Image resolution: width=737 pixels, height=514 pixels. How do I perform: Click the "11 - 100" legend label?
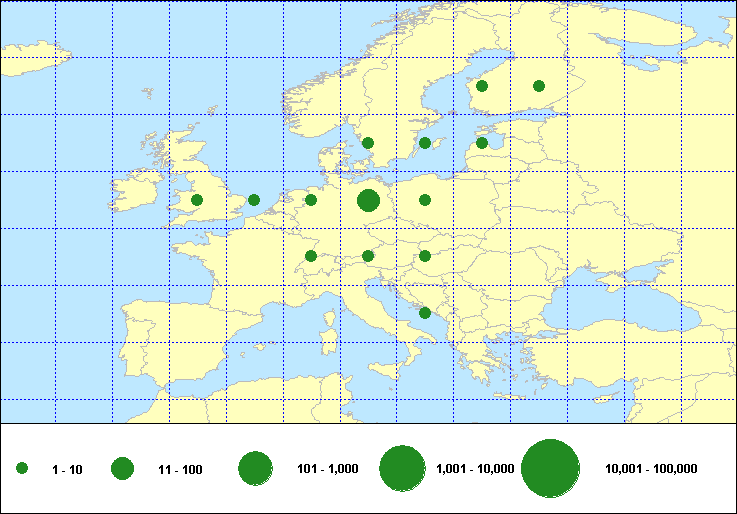180,469
